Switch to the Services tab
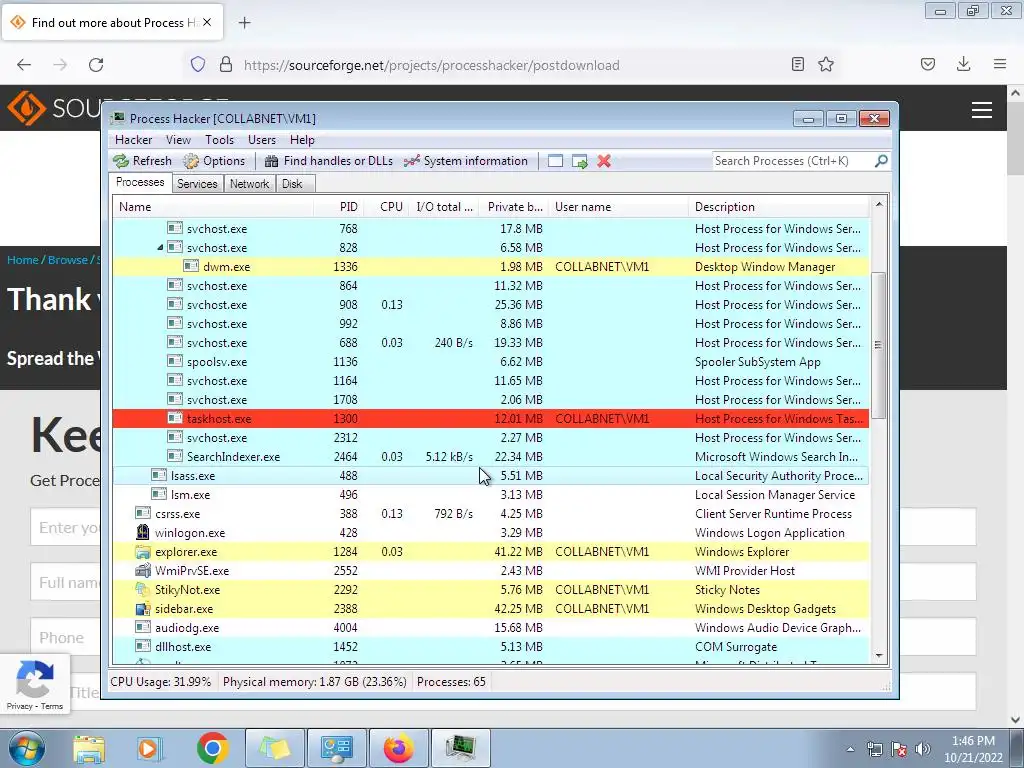Viewport: 1024px width, 768px height. coord(197,184)
